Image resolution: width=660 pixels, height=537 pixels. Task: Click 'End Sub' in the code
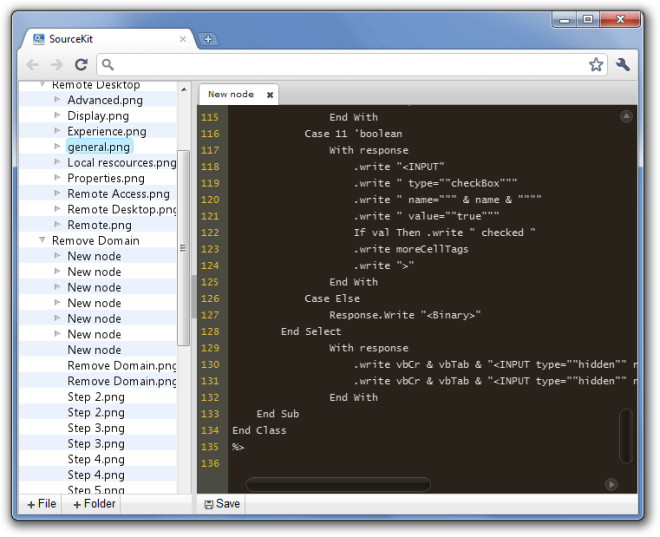278,414
